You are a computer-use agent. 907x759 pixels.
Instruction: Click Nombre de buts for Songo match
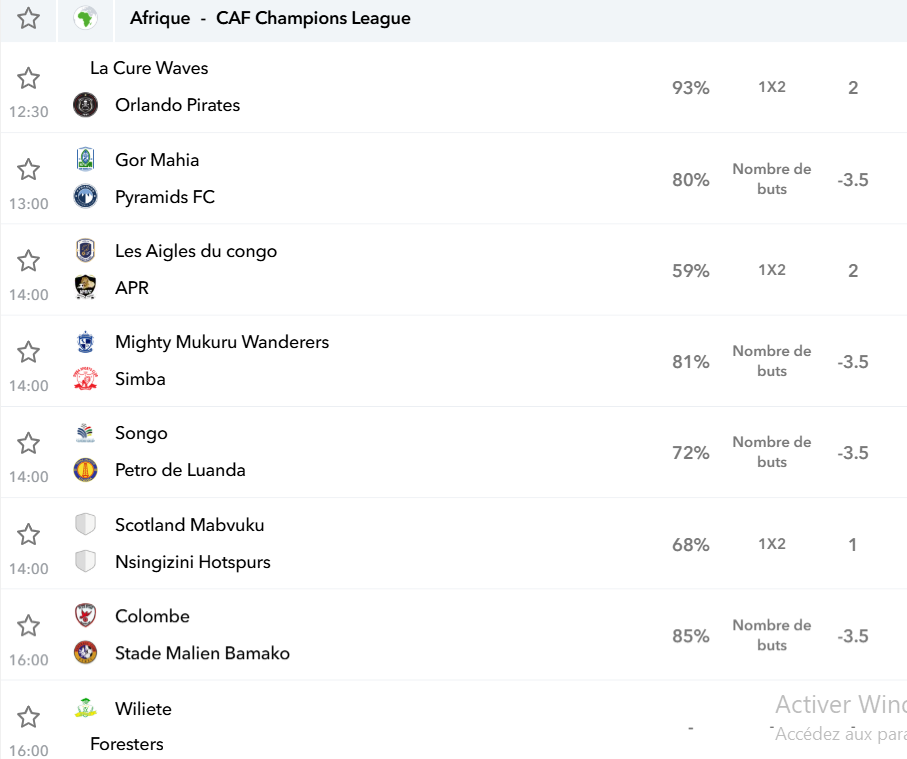(772, 452)
